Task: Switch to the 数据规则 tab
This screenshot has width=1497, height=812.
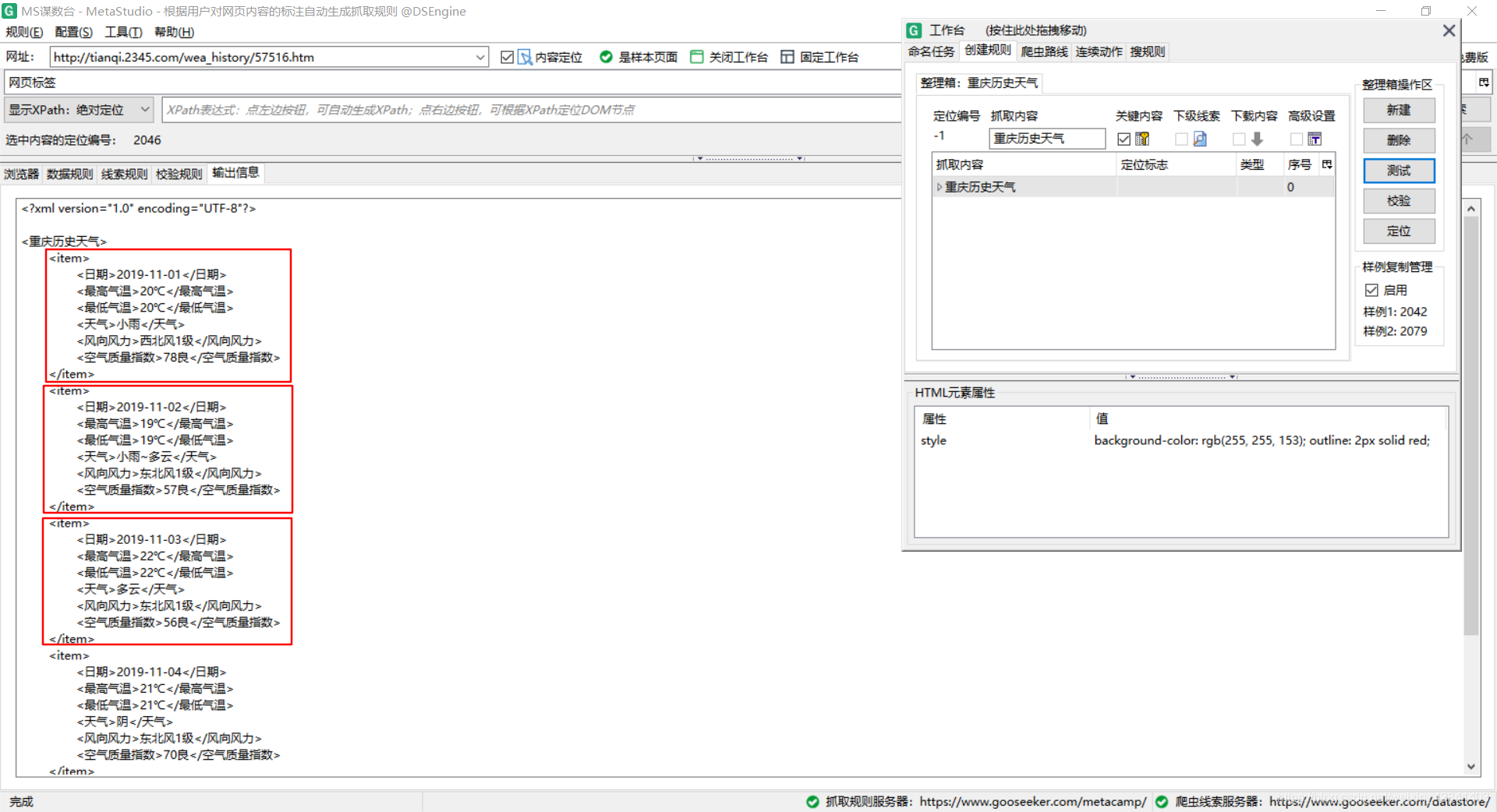Action: [69, 174]
